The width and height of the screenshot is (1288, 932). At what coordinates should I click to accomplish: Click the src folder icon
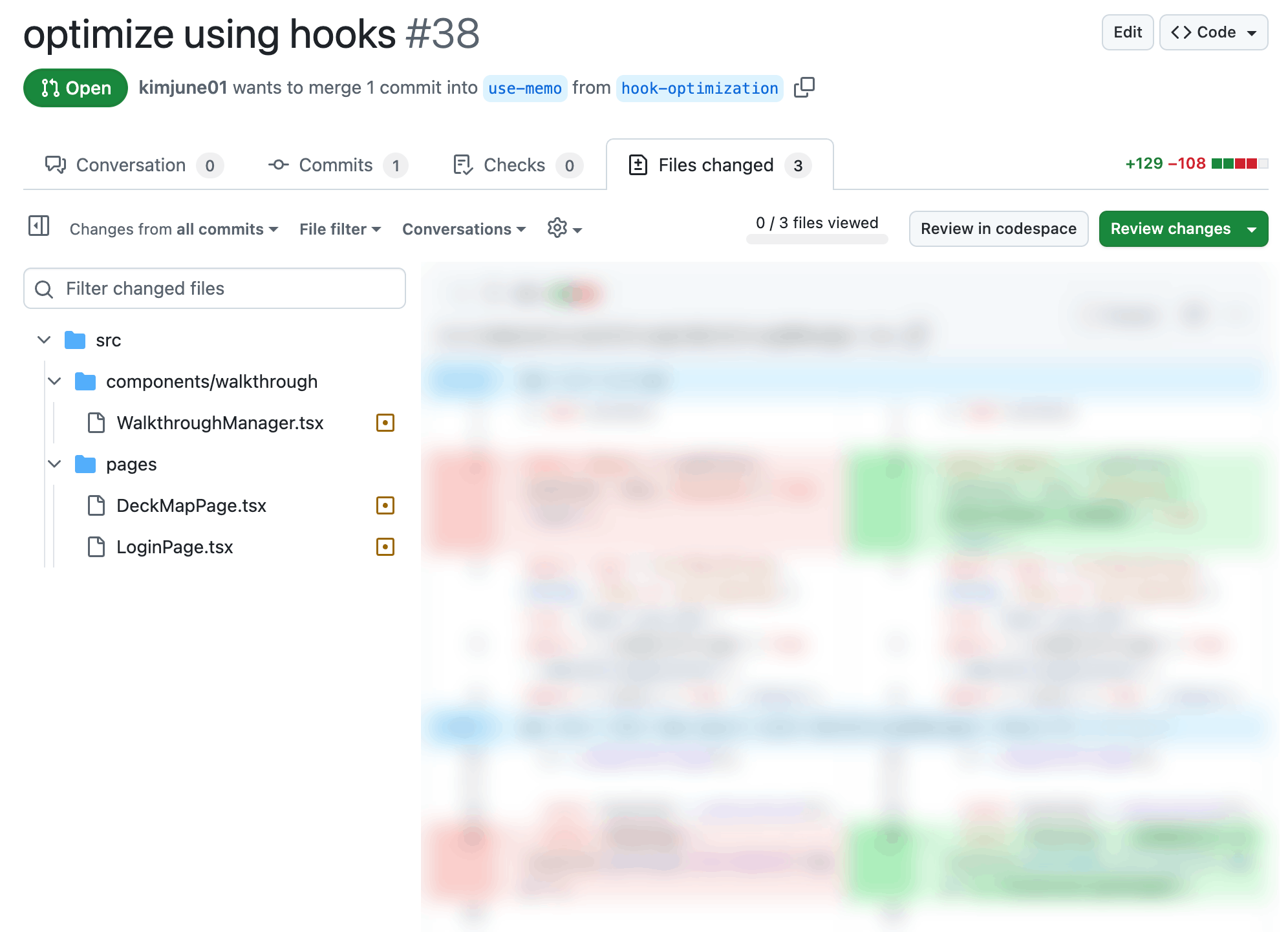(x=75, y=340)
